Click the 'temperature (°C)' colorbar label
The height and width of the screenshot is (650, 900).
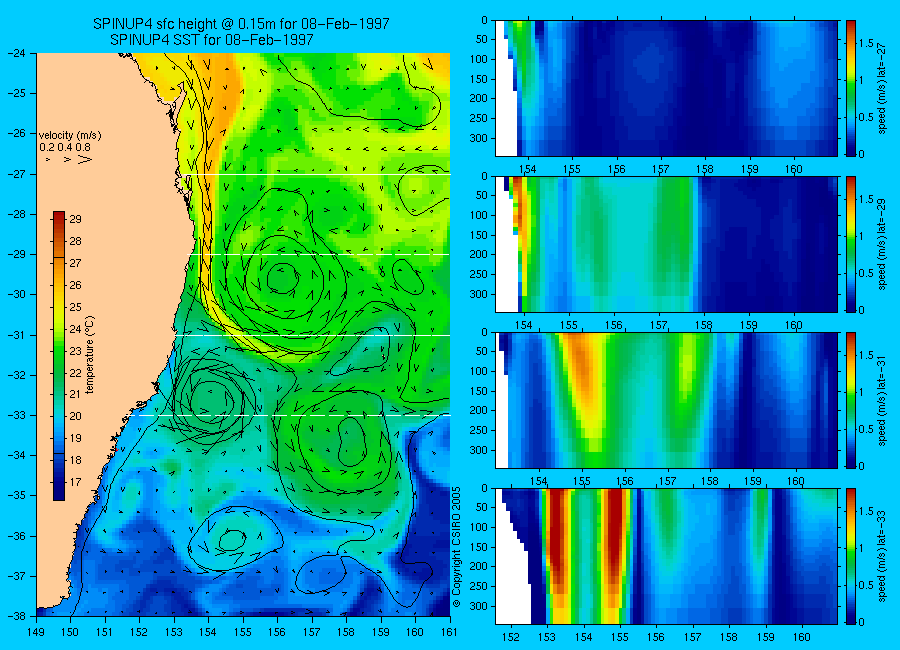pos(90,355)
